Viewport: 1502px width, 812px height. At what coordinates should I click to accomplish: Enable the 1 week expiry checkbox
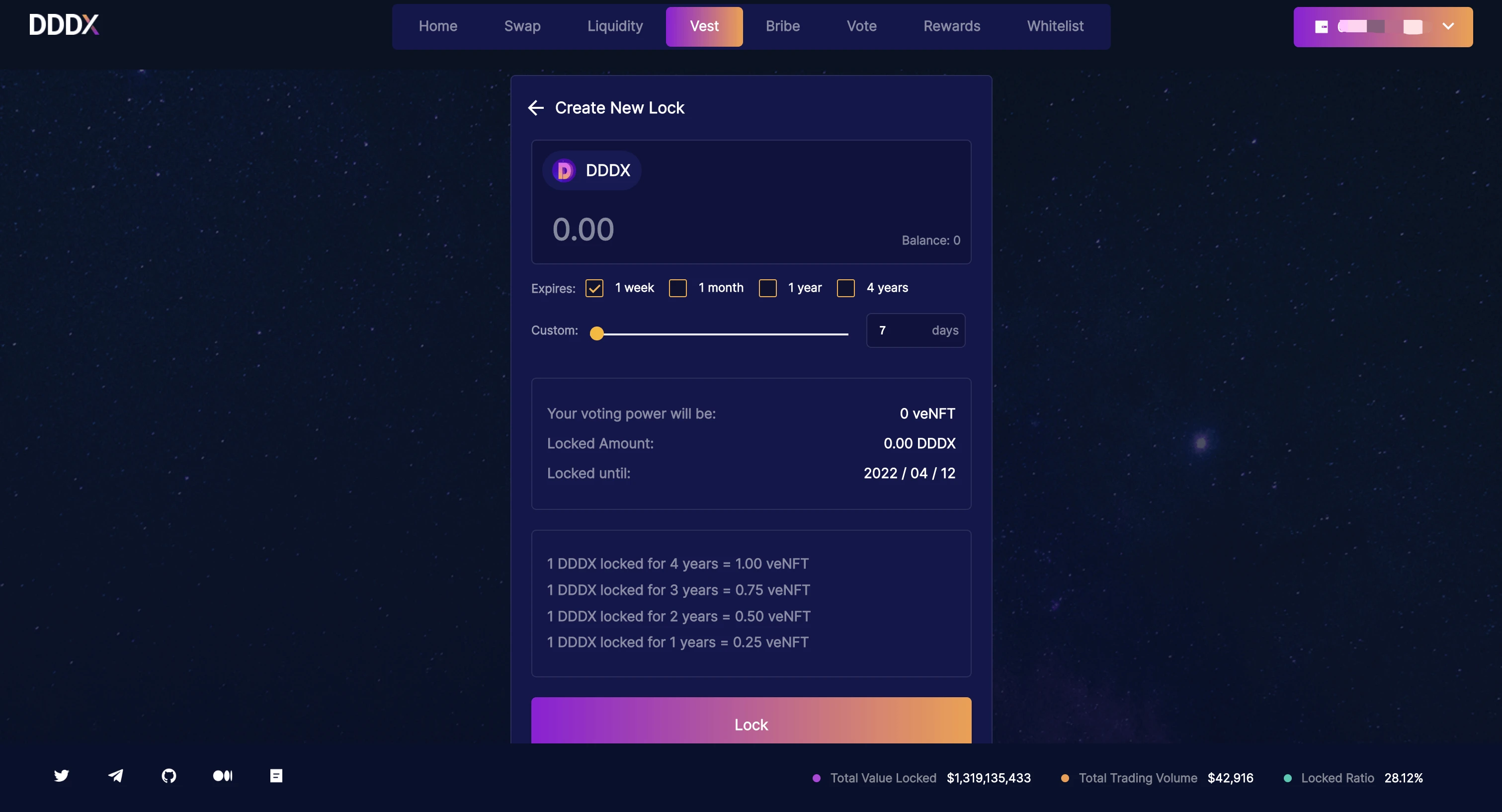coord(595,287)
